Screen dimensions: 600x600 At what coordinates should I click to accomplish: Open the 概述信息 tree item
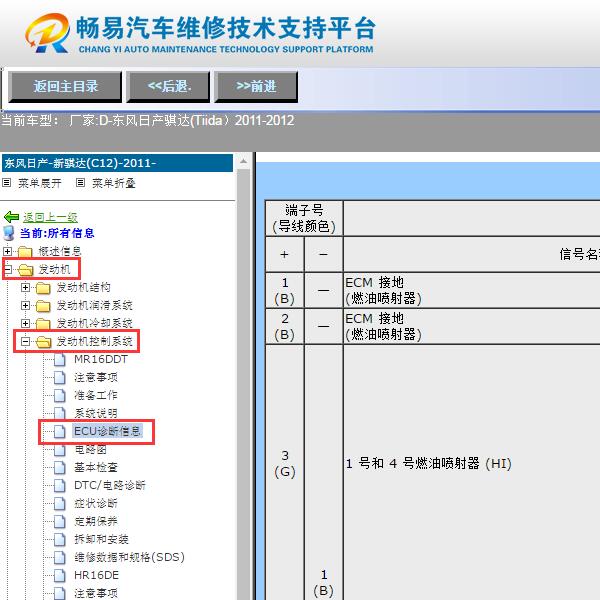point(60,251)
